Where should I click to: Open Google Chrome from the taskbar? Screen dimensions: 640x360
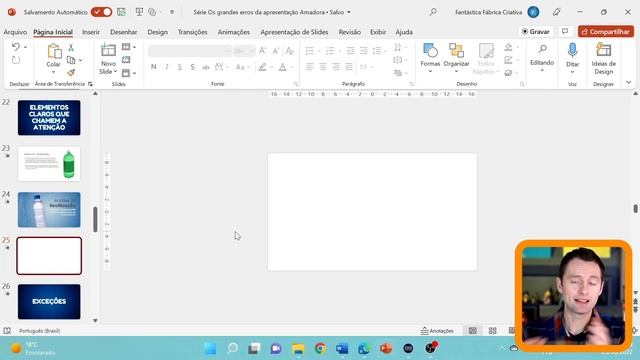click(x=320, y=348)
